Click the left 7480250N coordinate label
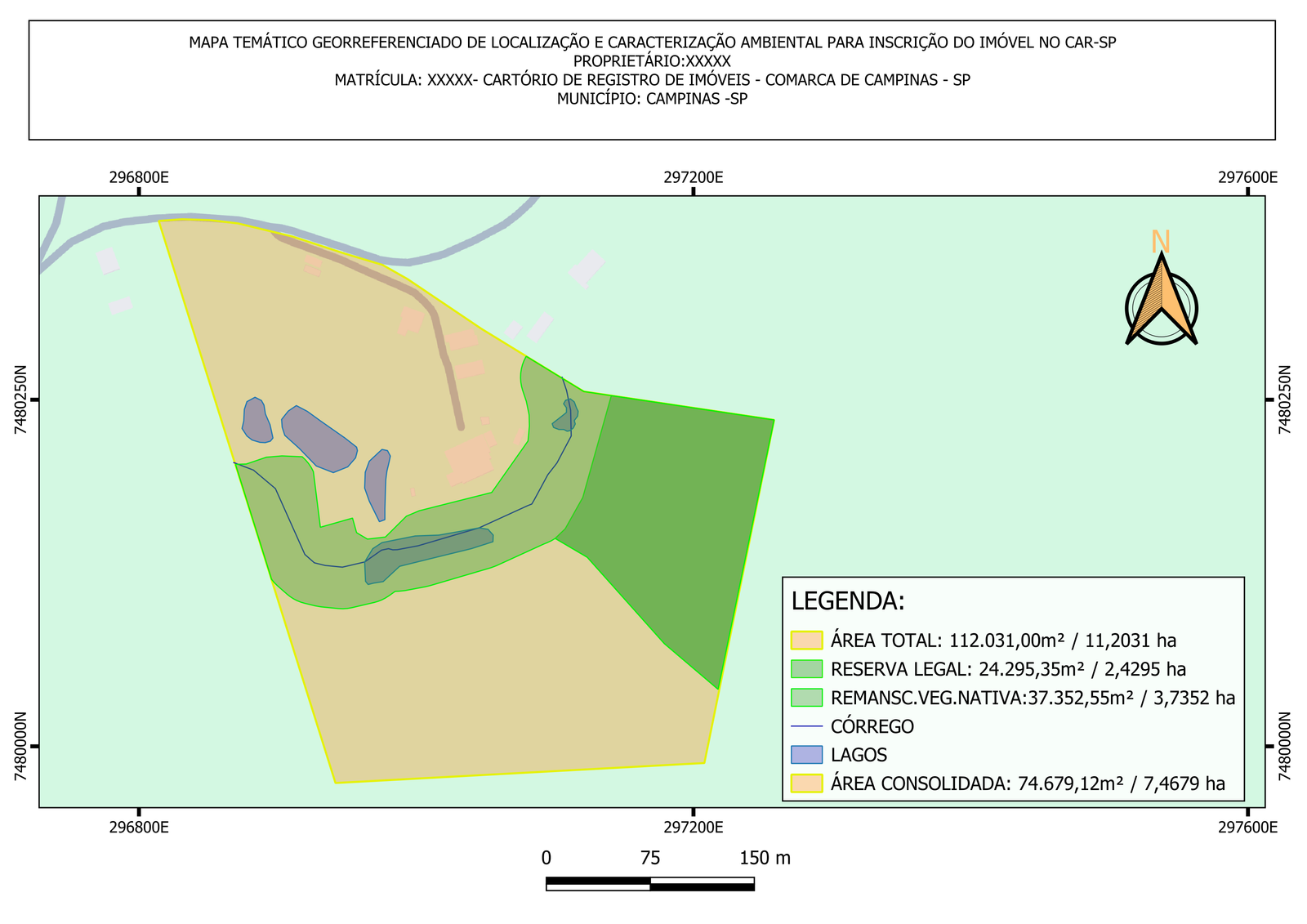 click(x=21, y=400)
